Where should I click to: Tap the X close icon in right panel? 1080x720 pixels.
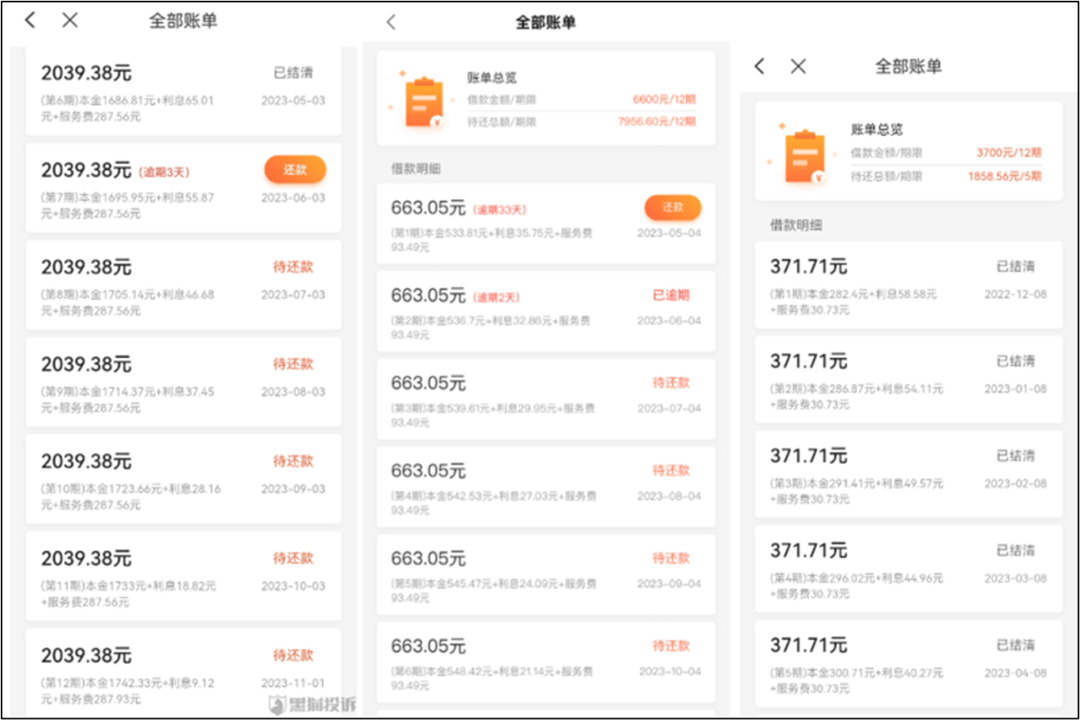pos(798,66)
